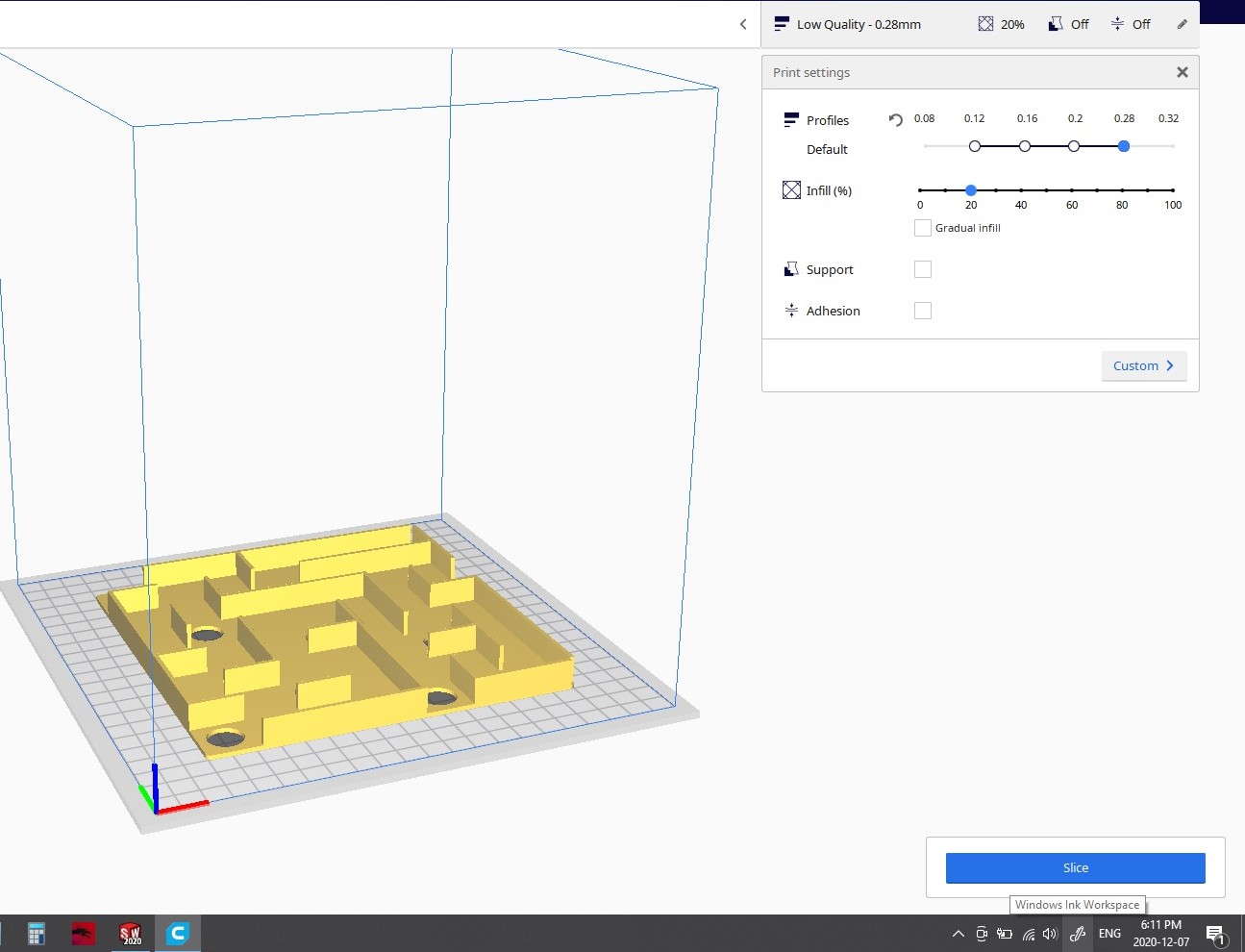Screen dimensions: 1245x952
Task: Show hidden system tray icons
Action: [x=958, y=934]
